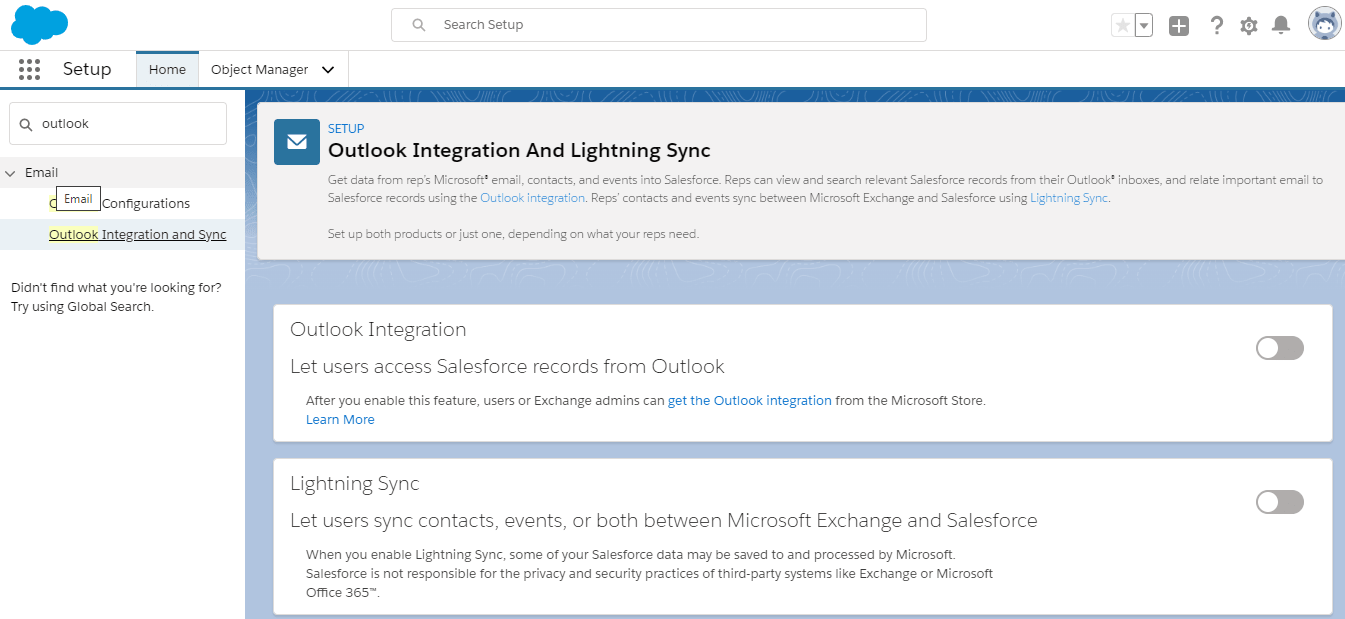The width and height of the screenshot is (1345, 619).
Task: Open the user profile avatar
Action: click(1325, 24)
